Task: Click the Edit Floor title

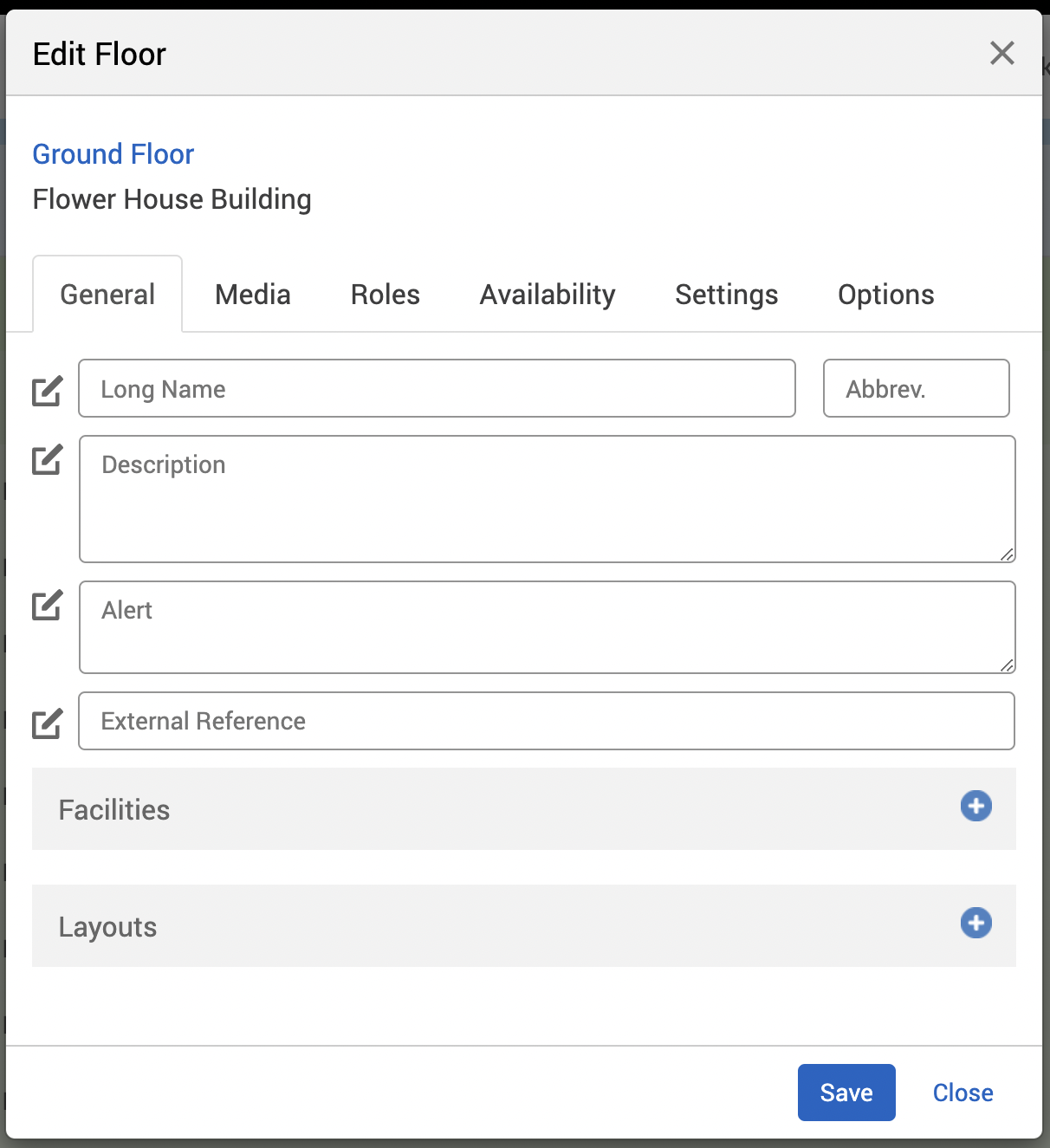Action: pyautogui.click(x=100, y=54)
